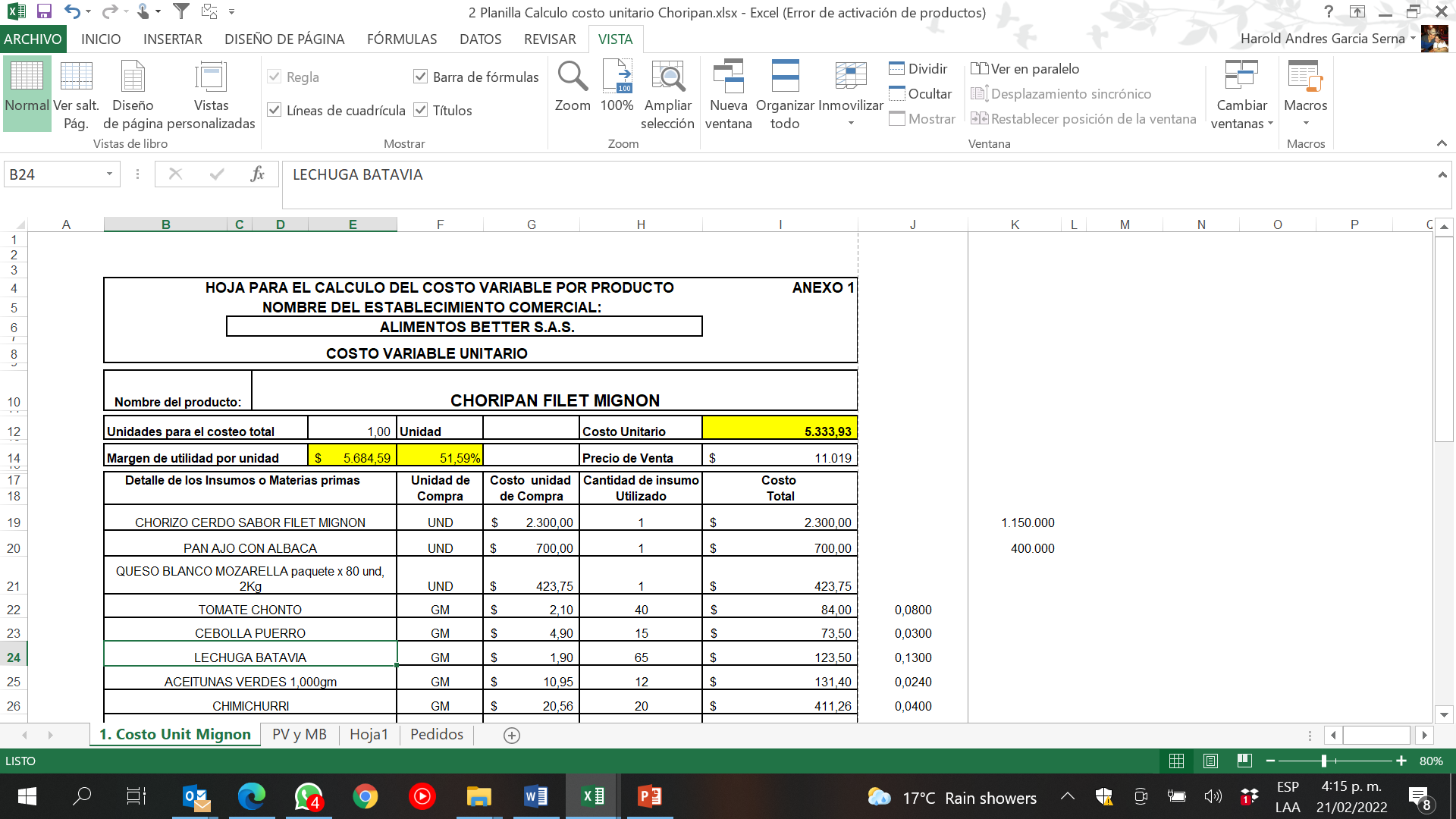1456x819 pixels.
Task: Switch to Page Break Preview in status bar
Action: [1244, 761]
